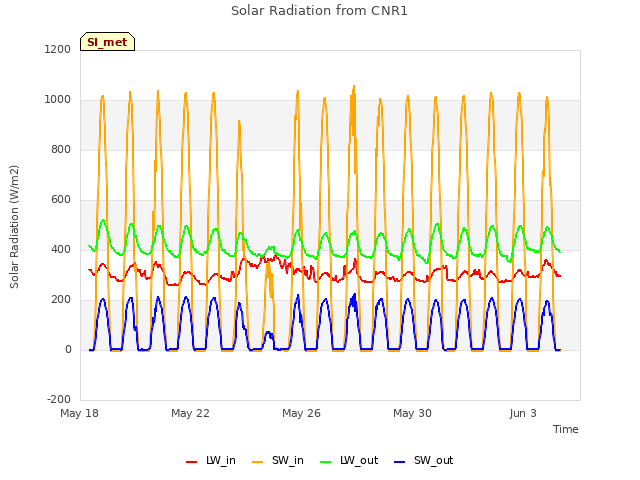Click the 1200 y-axis tick label
Viewport: 640px width, 480px height.
pos(58,49)
